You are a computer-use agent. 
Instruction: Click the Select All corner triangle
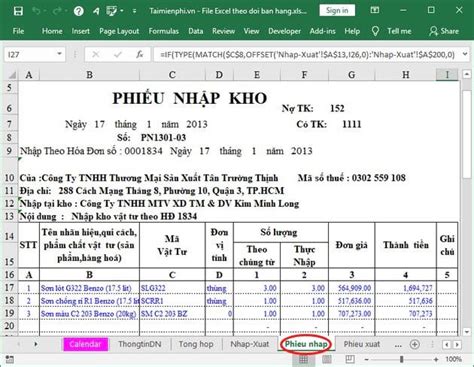point(11,75)
